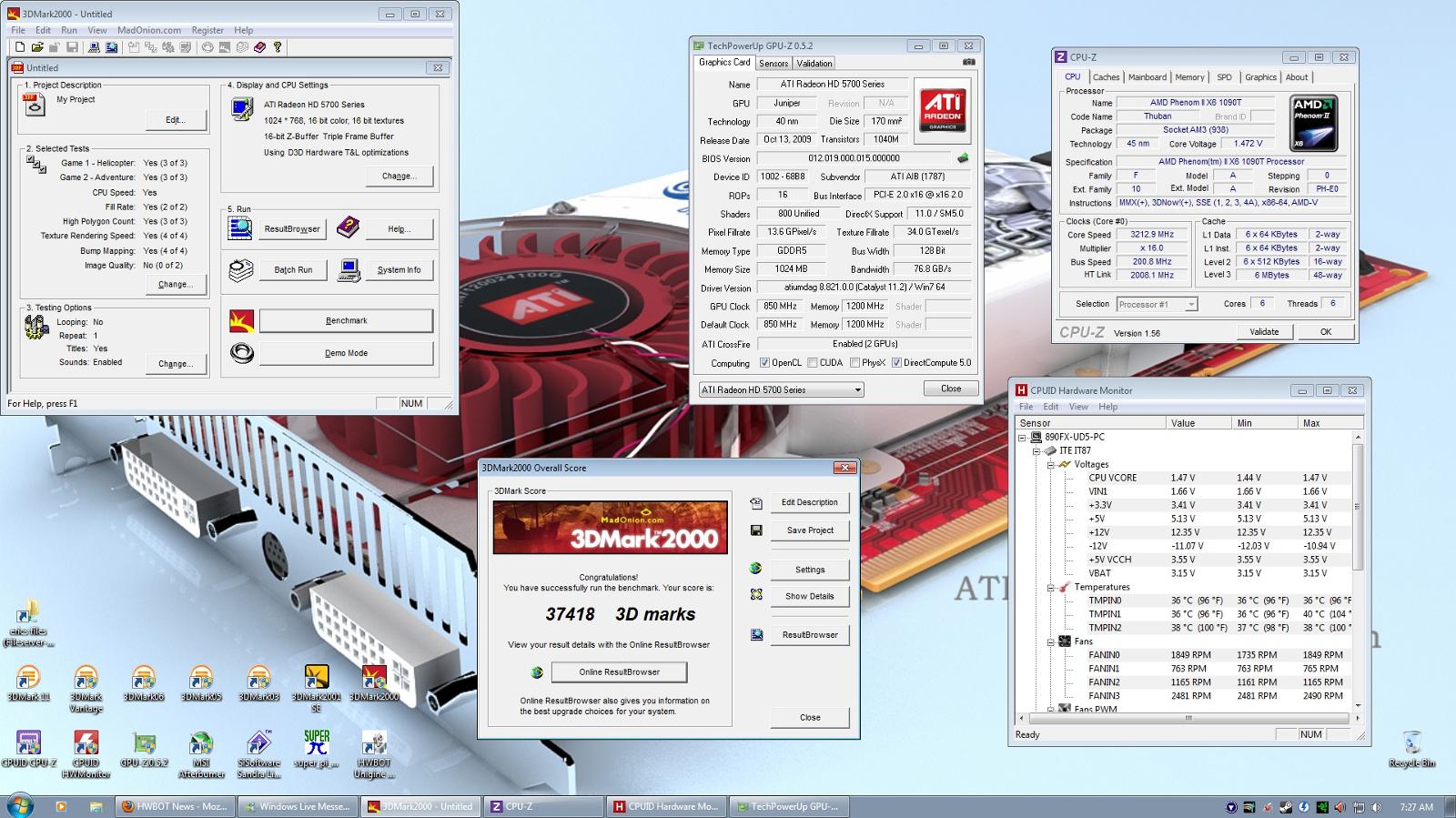Collapse the ITE IT87 tree node
The height and width of the screenshot is (818, 1456).
tap(1036, 451)
